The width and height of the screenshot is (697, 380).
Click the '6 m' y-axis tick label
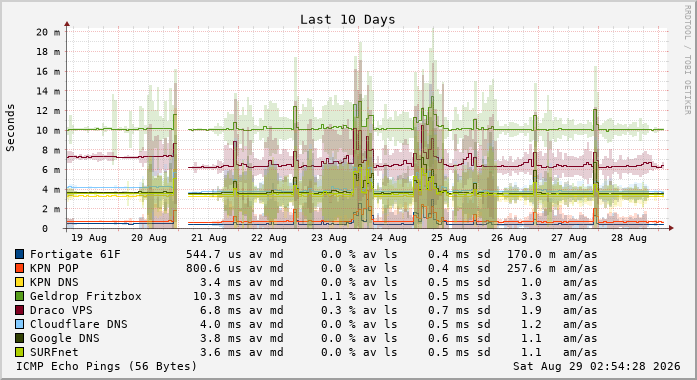(51, 170)
